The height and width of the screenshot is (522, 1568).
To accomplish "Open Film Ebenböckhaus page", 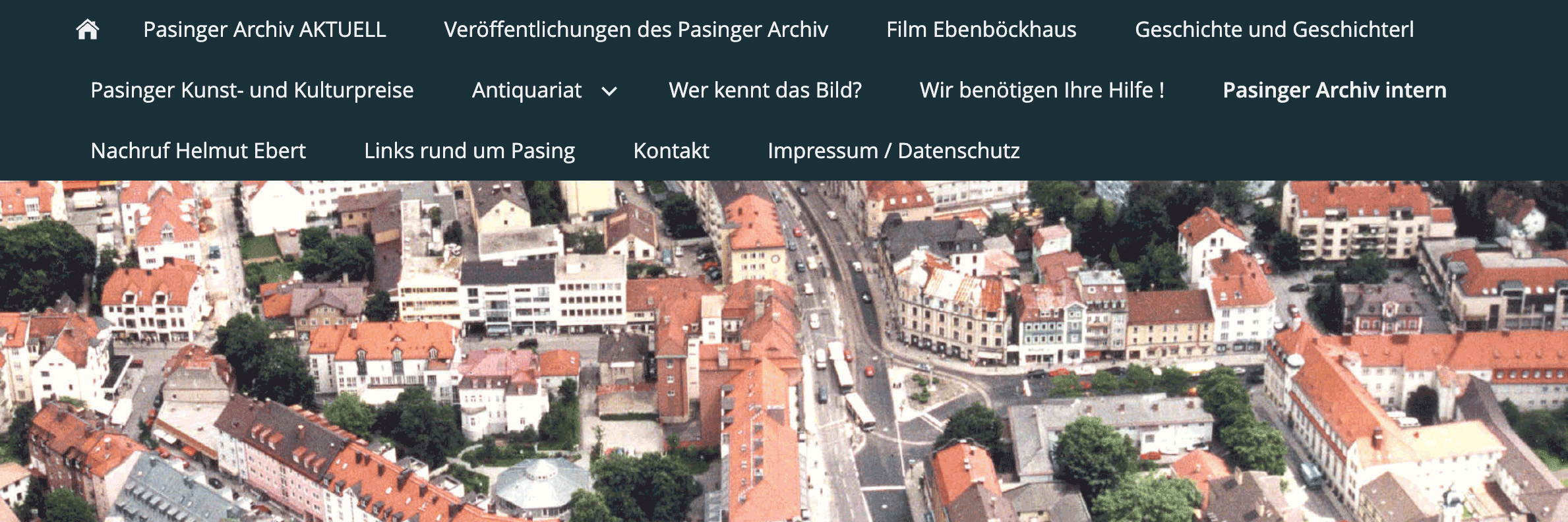I will tap(981, 30).
